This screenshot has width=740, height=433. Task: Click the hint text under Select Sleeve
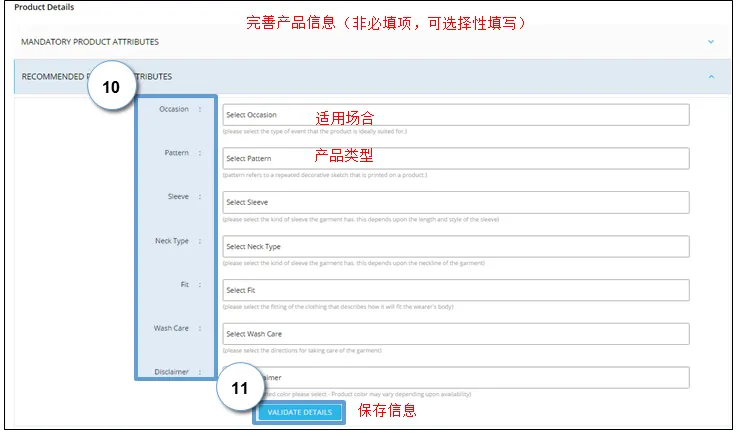[x=361, y=220]
